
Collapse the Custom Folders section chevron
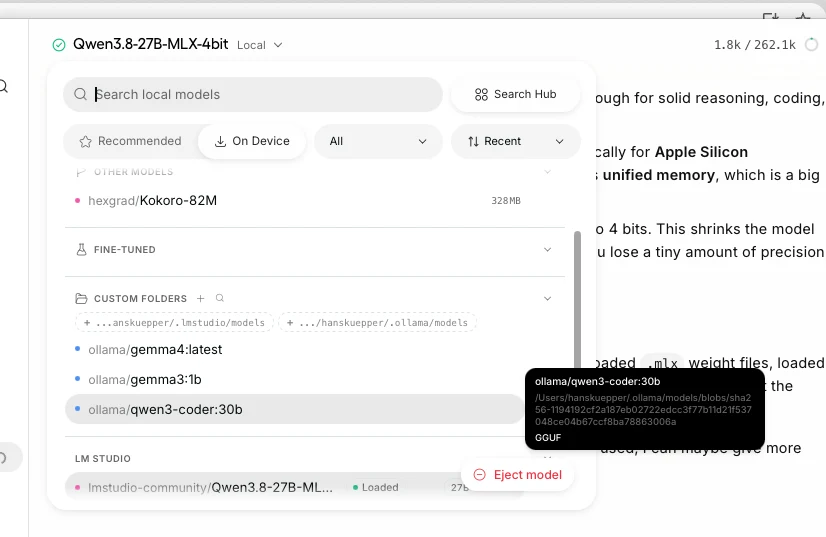tap(547, 299)
